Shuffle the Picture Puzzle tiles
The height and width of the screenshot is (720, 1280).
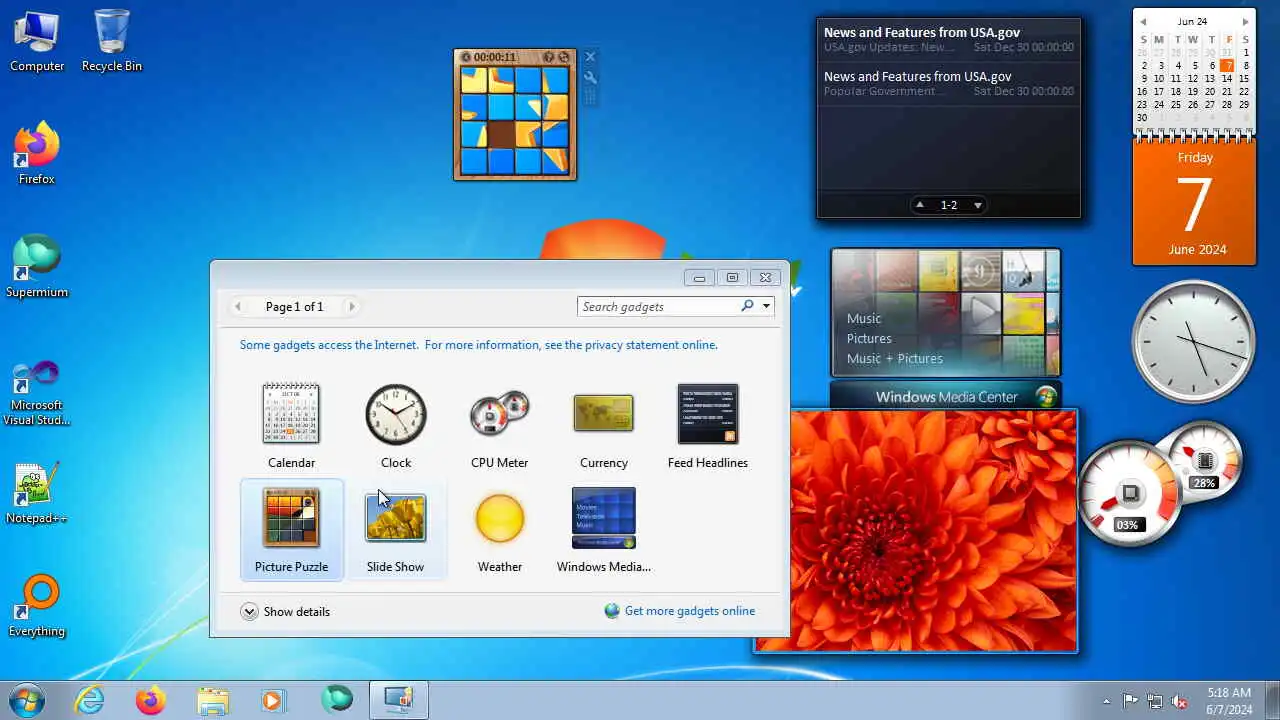pos(564,57)
